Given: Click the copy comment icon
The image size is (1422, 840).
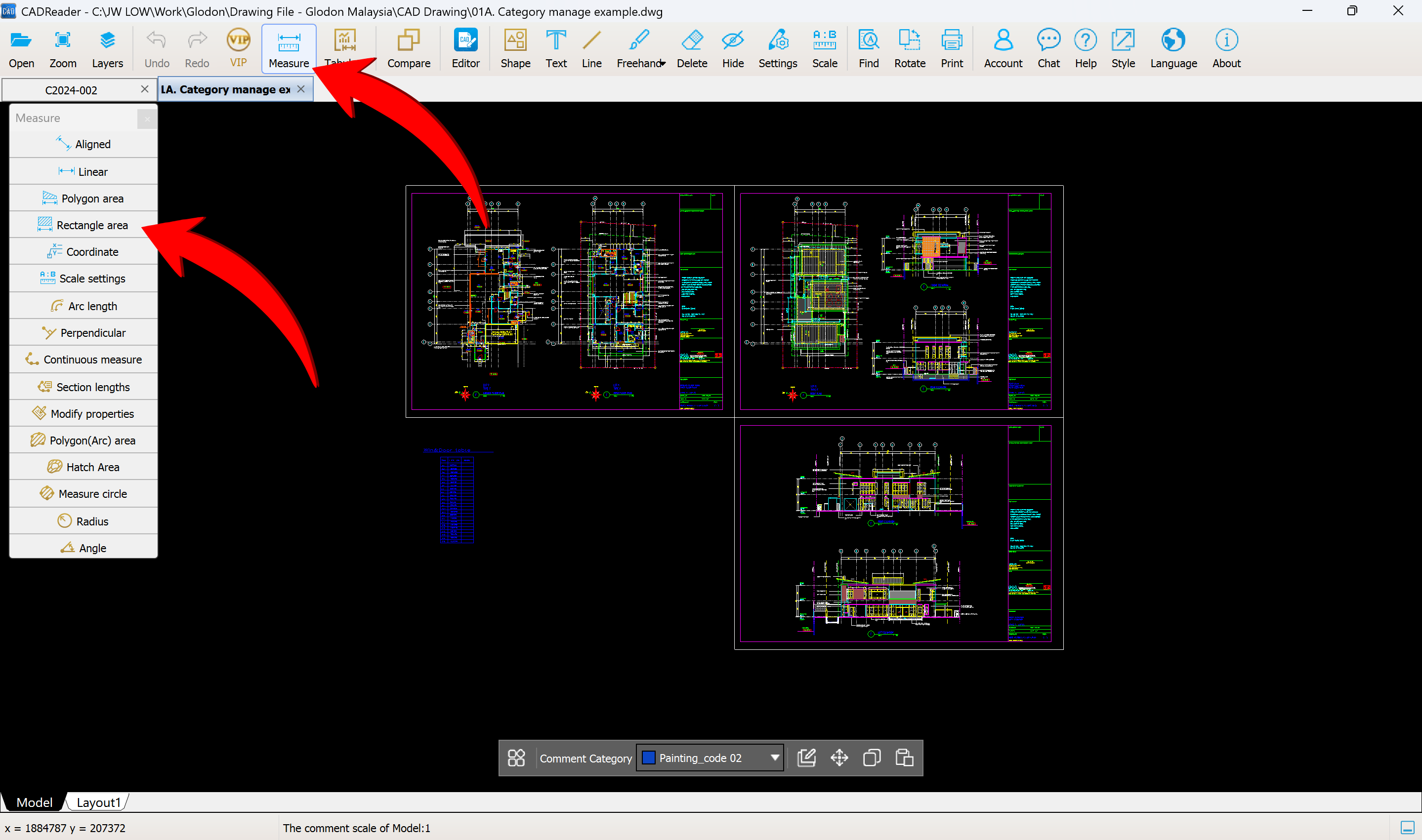Looking at the screenshot, I should (x=872, y=758).
